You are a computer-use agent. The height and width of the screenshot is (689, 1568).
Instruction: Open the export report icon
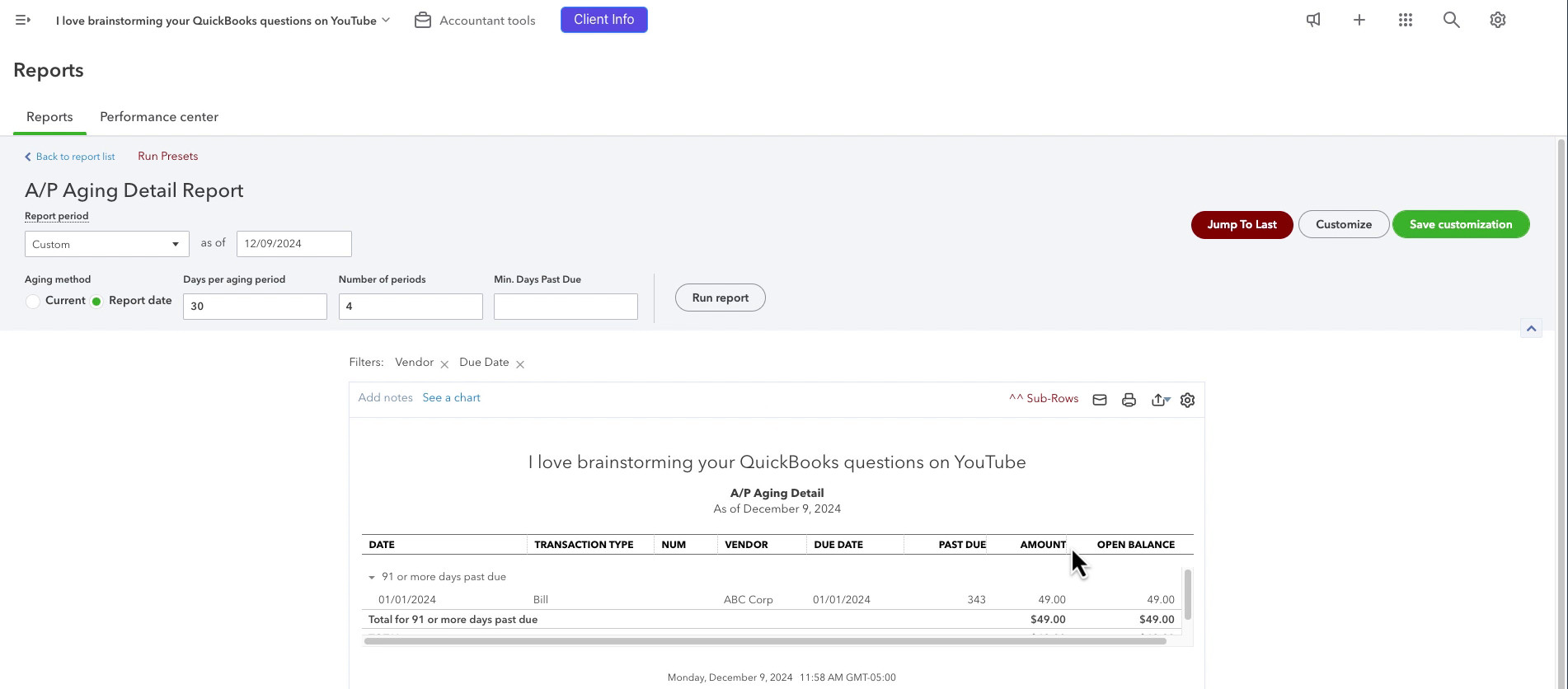coord(1160,400)
